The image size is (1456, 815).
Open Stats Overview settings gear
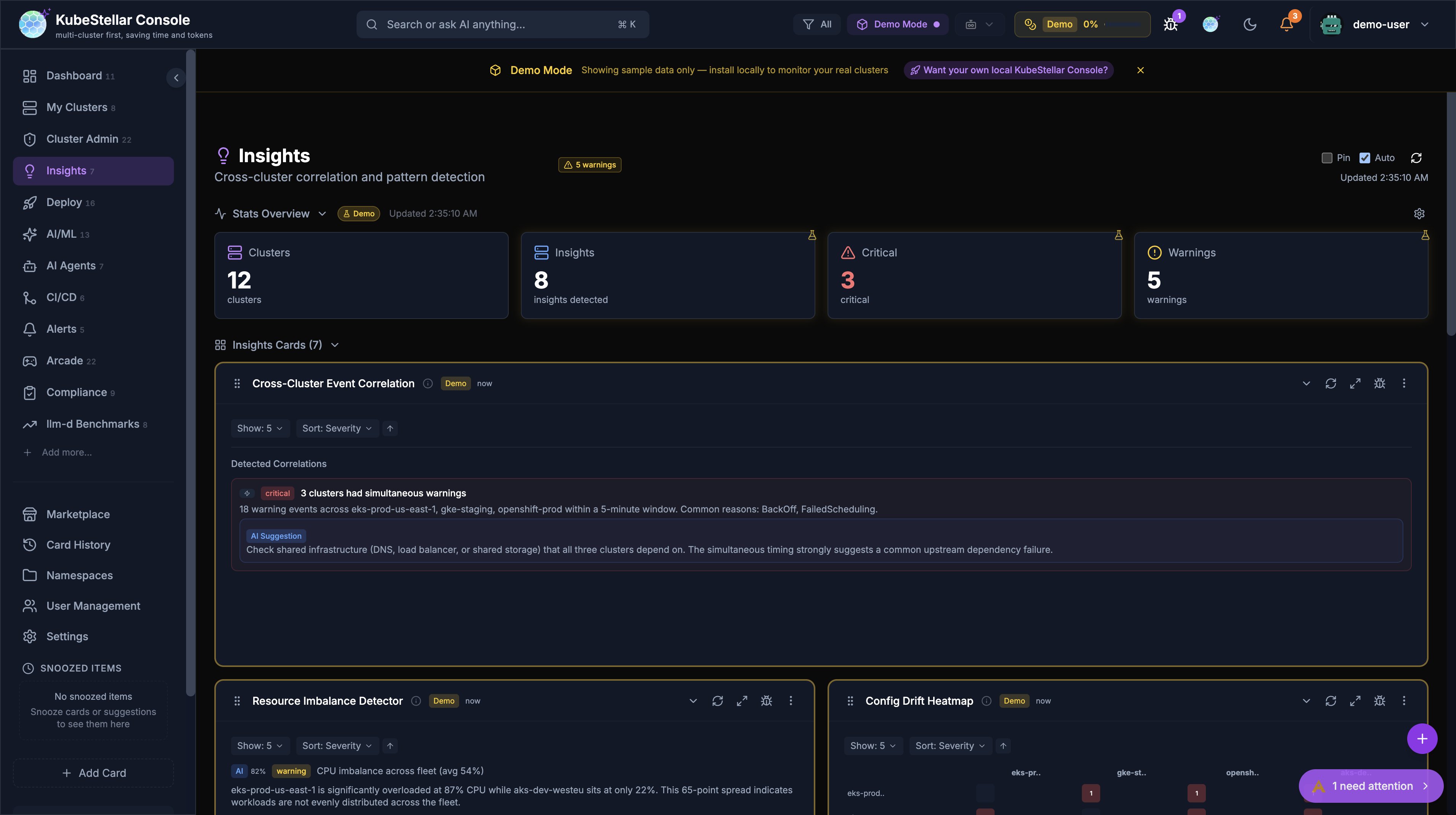(x=1420, y=213)
